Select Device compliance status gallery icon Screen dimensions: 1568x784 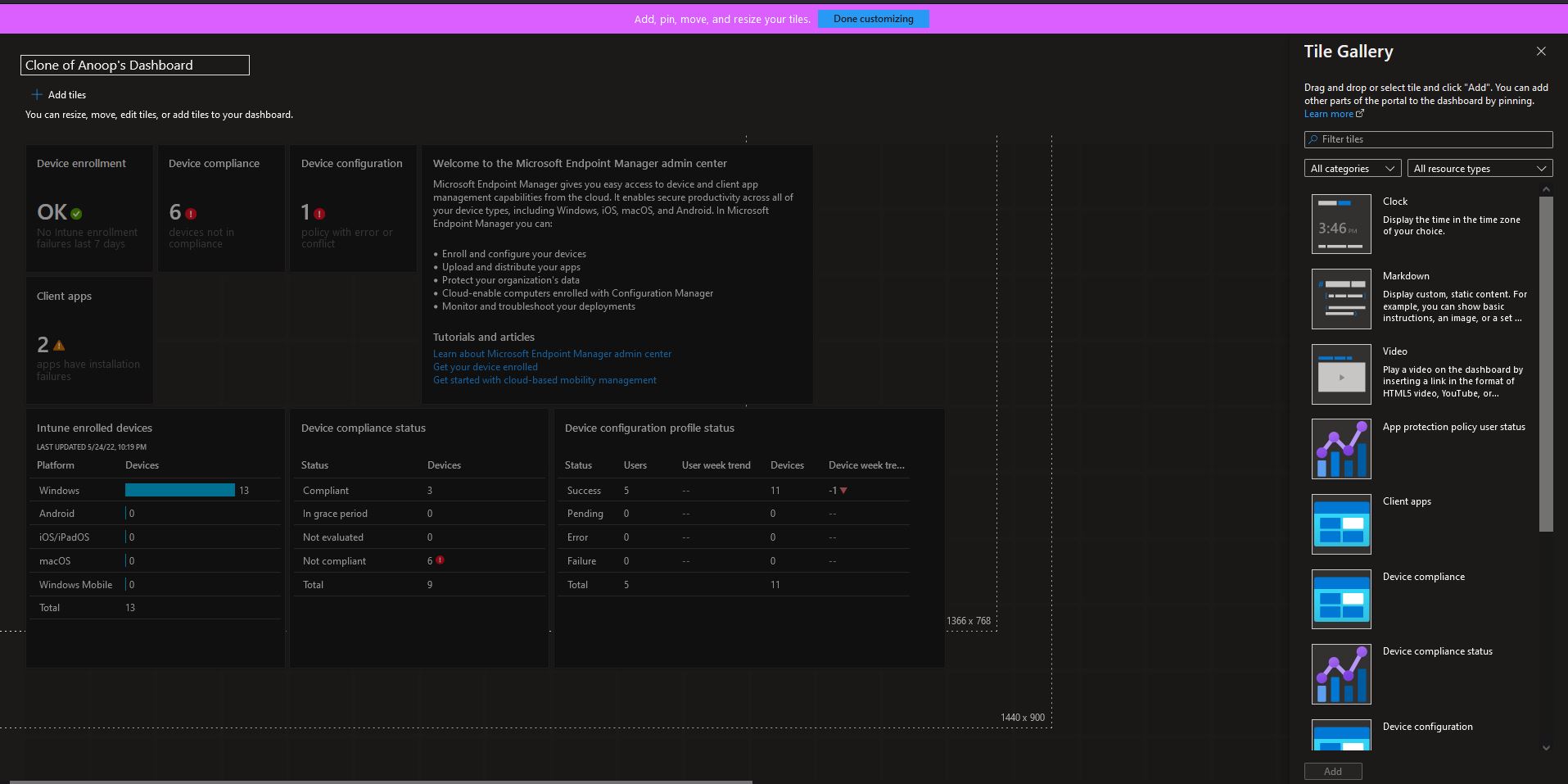click(x=1341, y=674)
